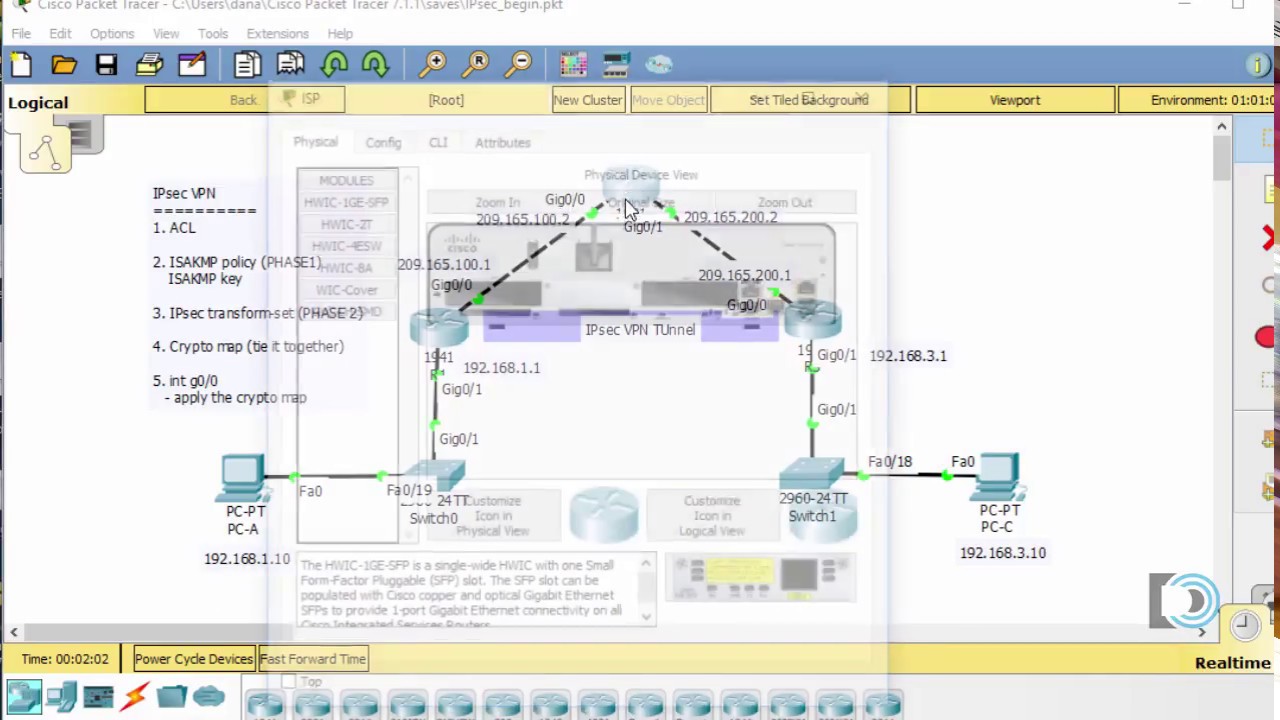Select the Switch1 device icon
The height and width of the screenshot is (720, 1280).
click(812, 474)
